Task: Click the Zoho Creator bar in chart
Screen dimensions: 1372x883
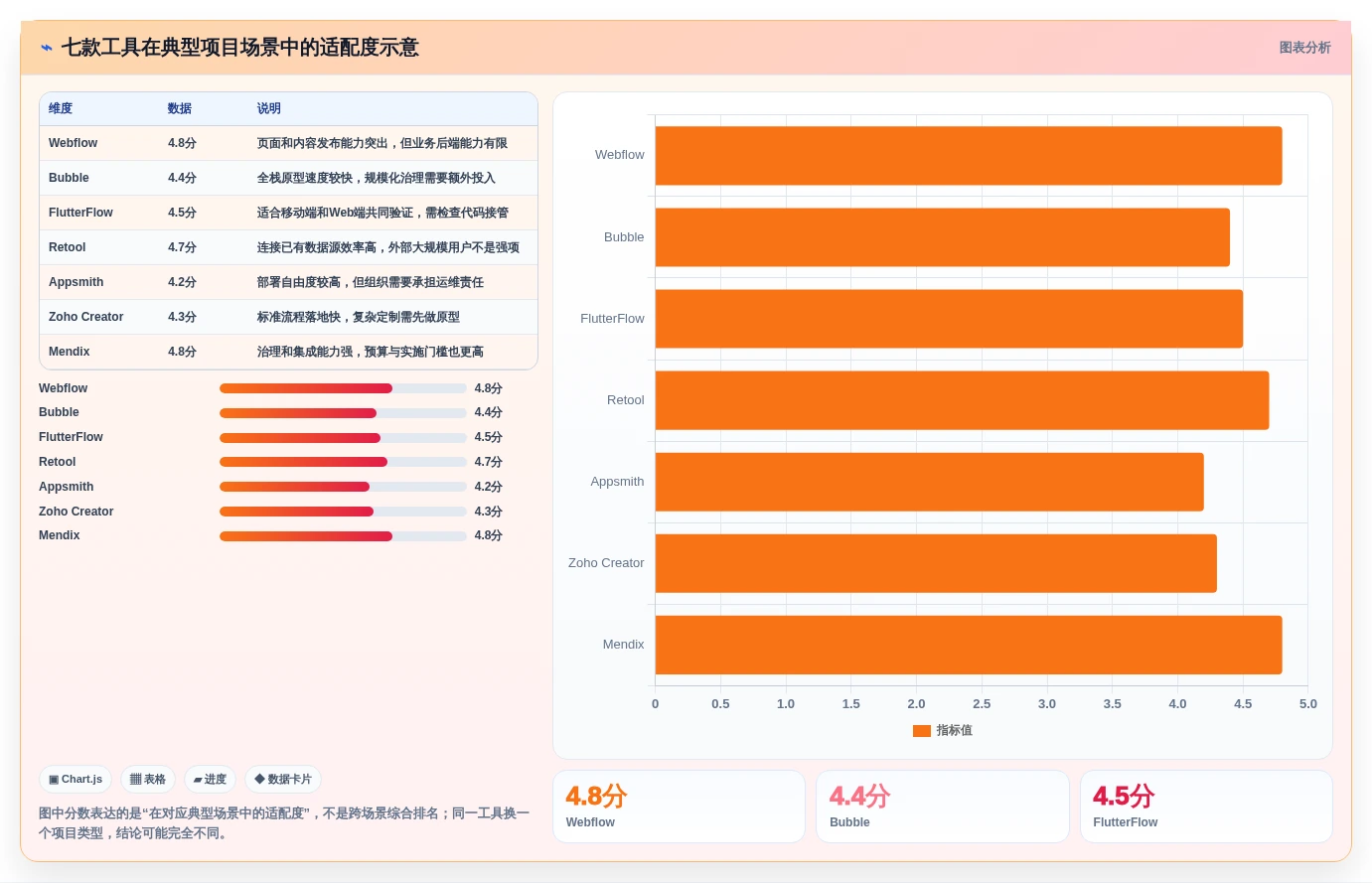Action: 936,563
